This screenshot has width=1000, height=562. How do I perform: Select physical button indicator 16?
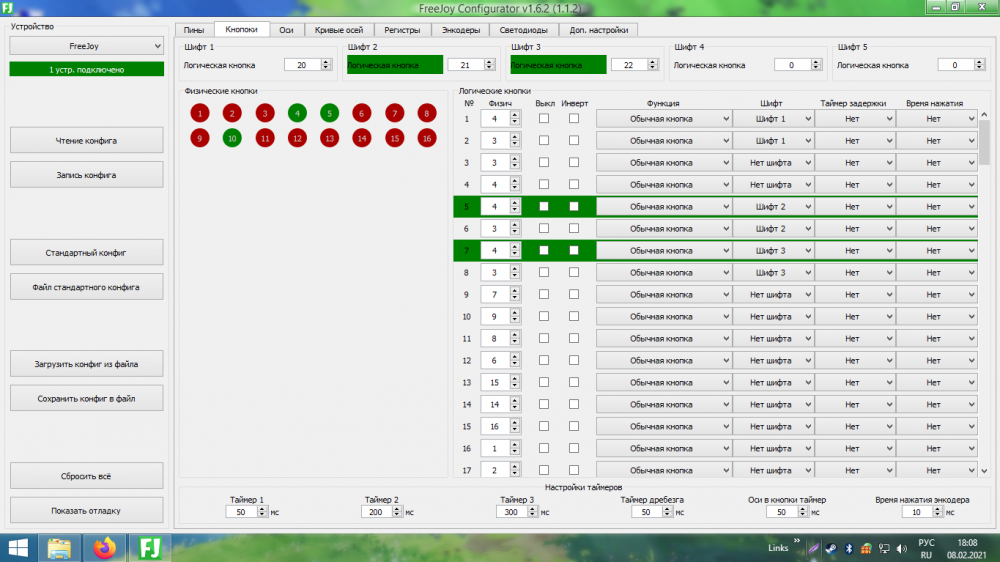click(427, 138)
